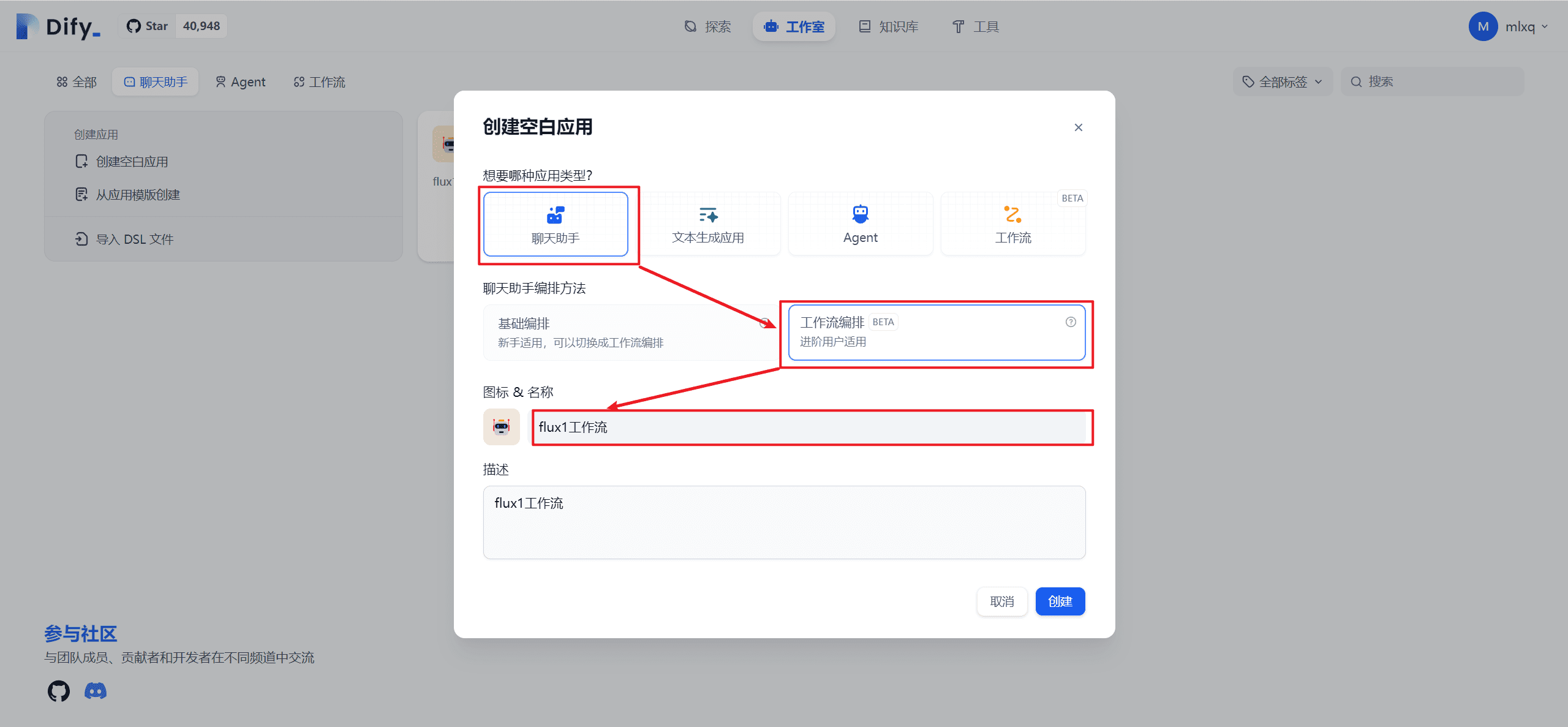Open the 知识库 tab
The height and width of the screenshot is (727, 1568).
tap(888, 26)
